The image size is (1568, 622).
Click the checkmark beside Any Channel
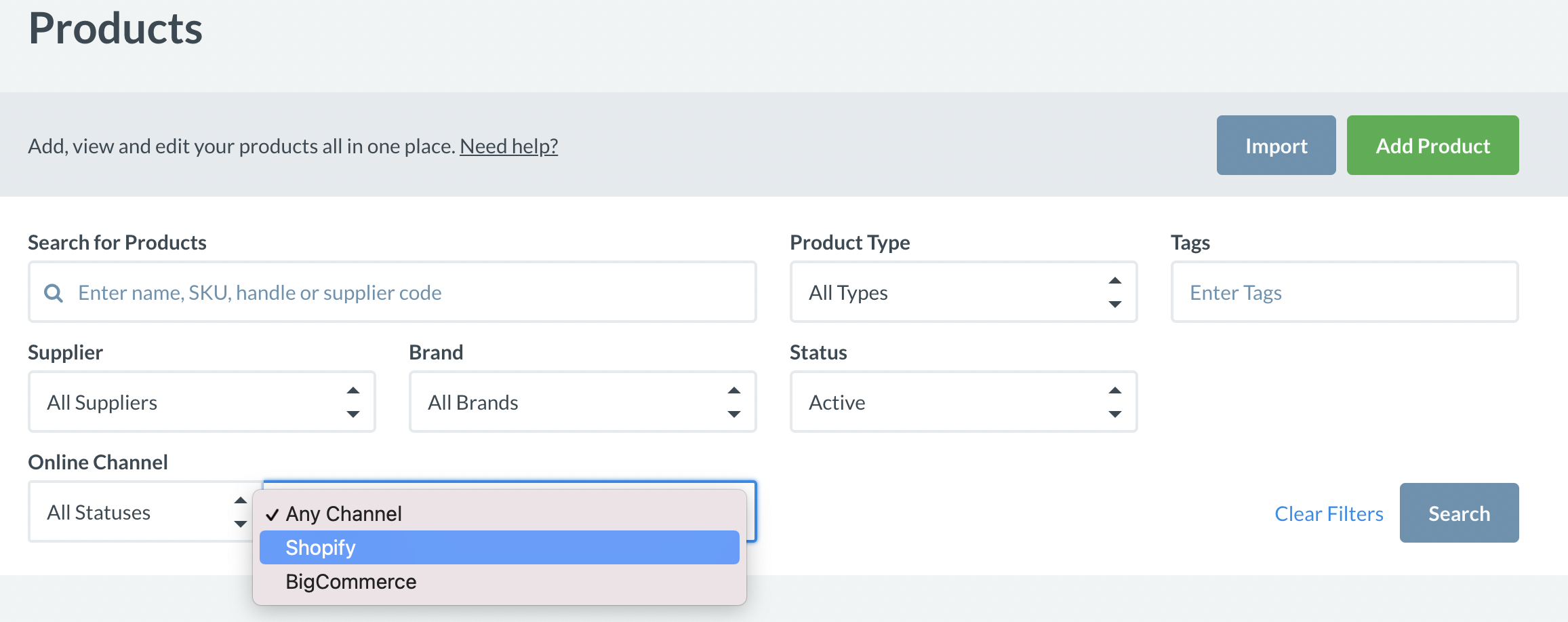273,515
